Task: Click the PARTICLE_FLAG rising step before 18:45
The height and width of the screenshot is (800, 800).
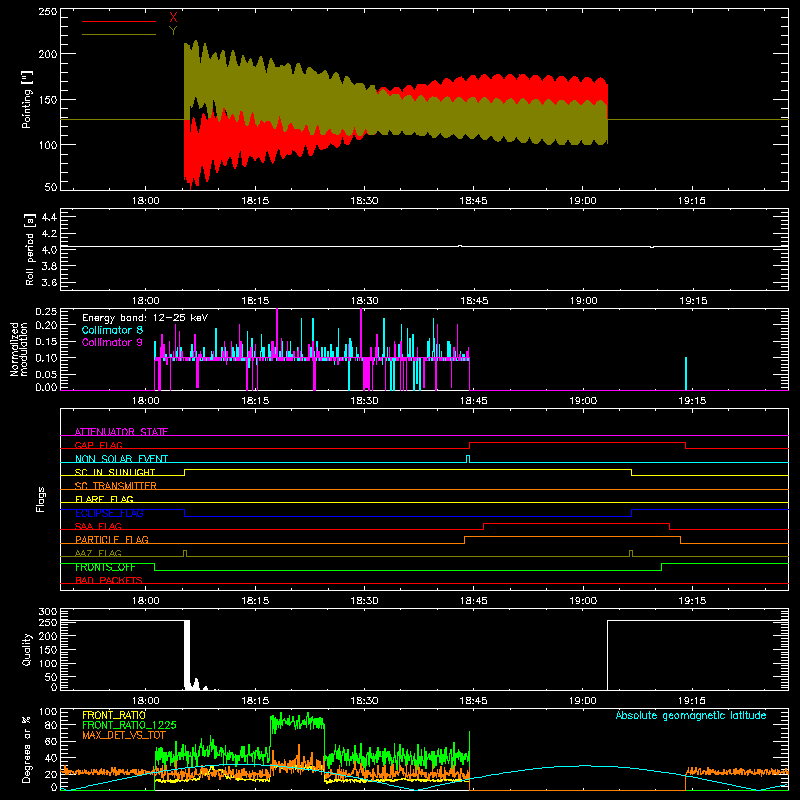Action: tap(464, 540)
